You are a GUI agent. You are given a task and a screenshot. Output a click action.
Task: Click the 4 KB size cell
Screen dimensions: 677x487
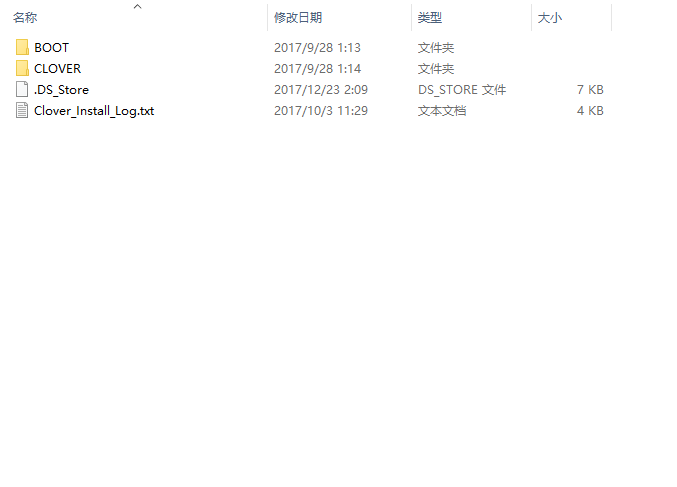pyautogui.click(x=590, y=111)
